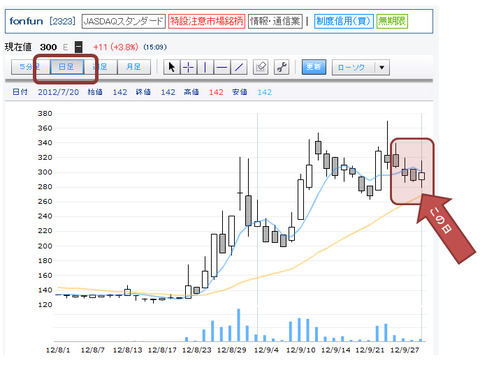The width and height of the screenshot is (480, 372).
Task: Select the diagonal trend line tool
Action: tap(239, 67)
